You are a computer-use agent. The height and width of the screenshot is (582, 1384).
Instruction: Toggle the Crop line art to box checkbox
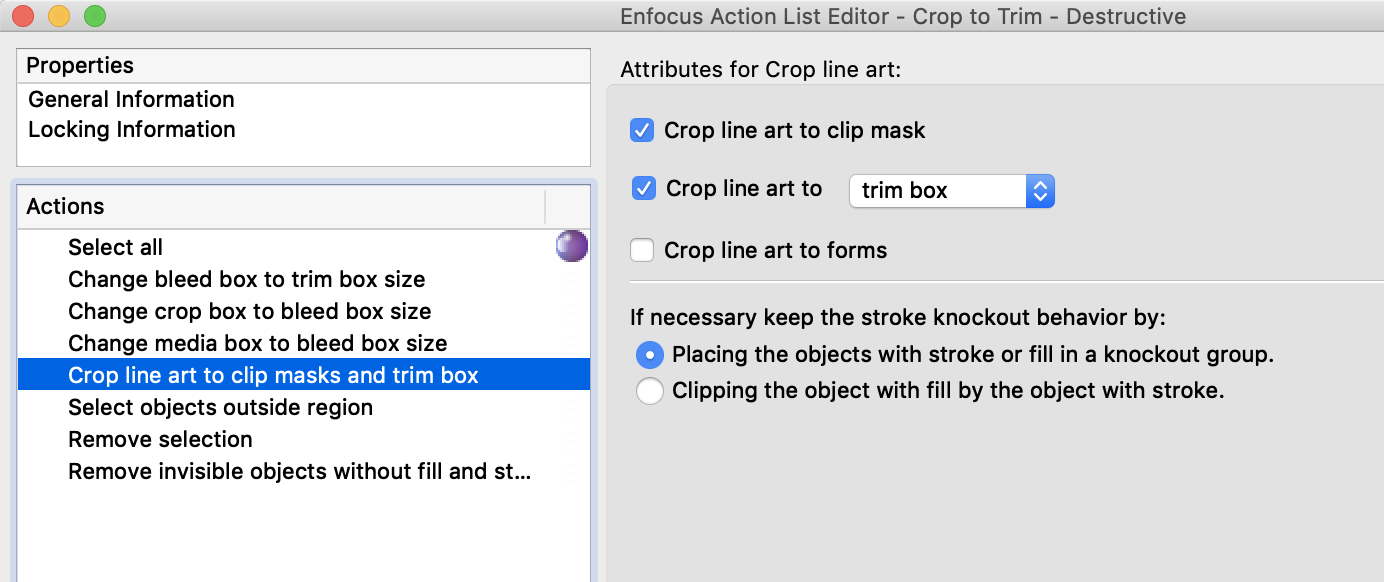point(644,188)
